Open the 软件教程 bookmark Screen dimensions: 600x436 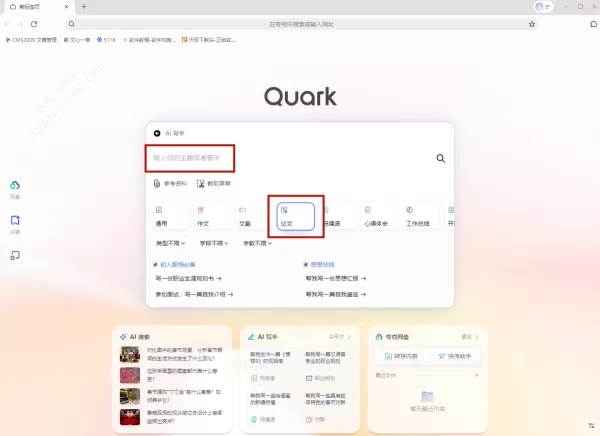pyautogui.click(x=149, y=40)
